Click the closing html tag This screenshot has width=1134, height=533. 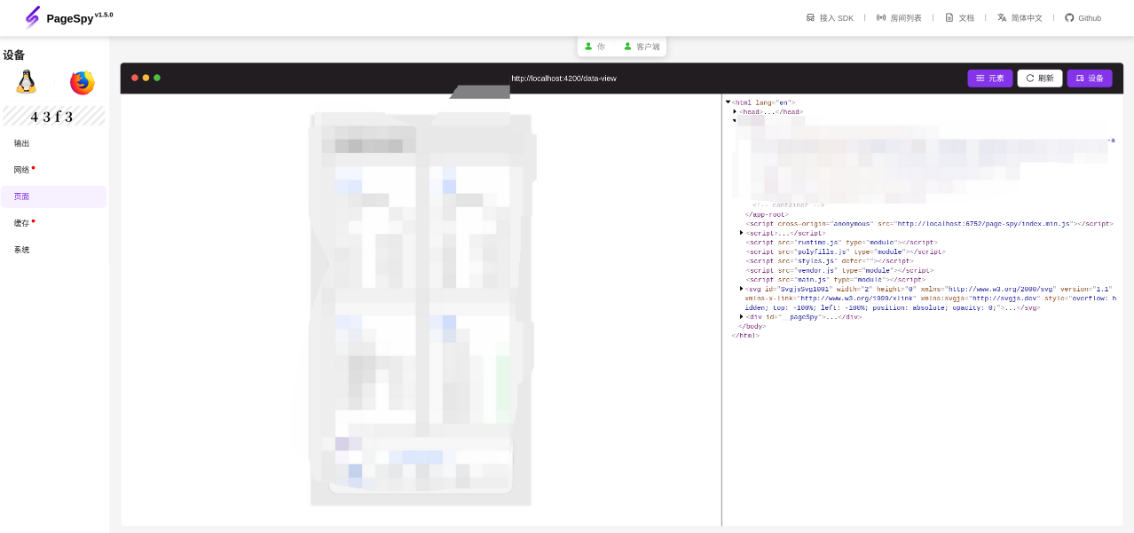(746, 336)
